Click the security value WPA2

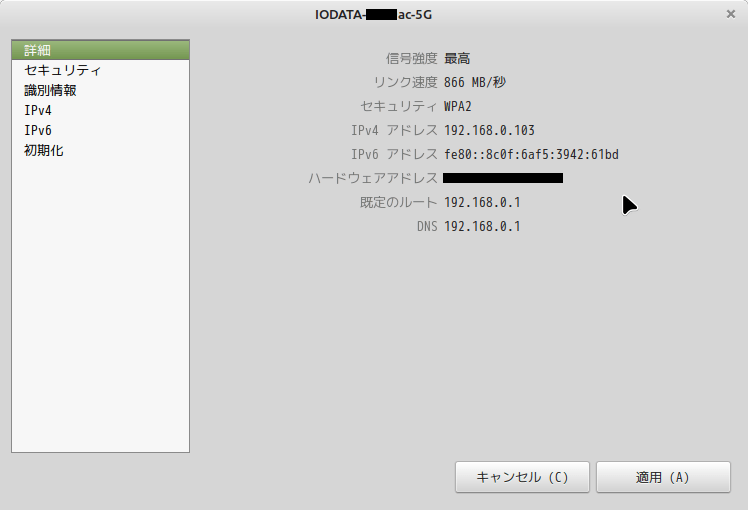pos(457,106)
